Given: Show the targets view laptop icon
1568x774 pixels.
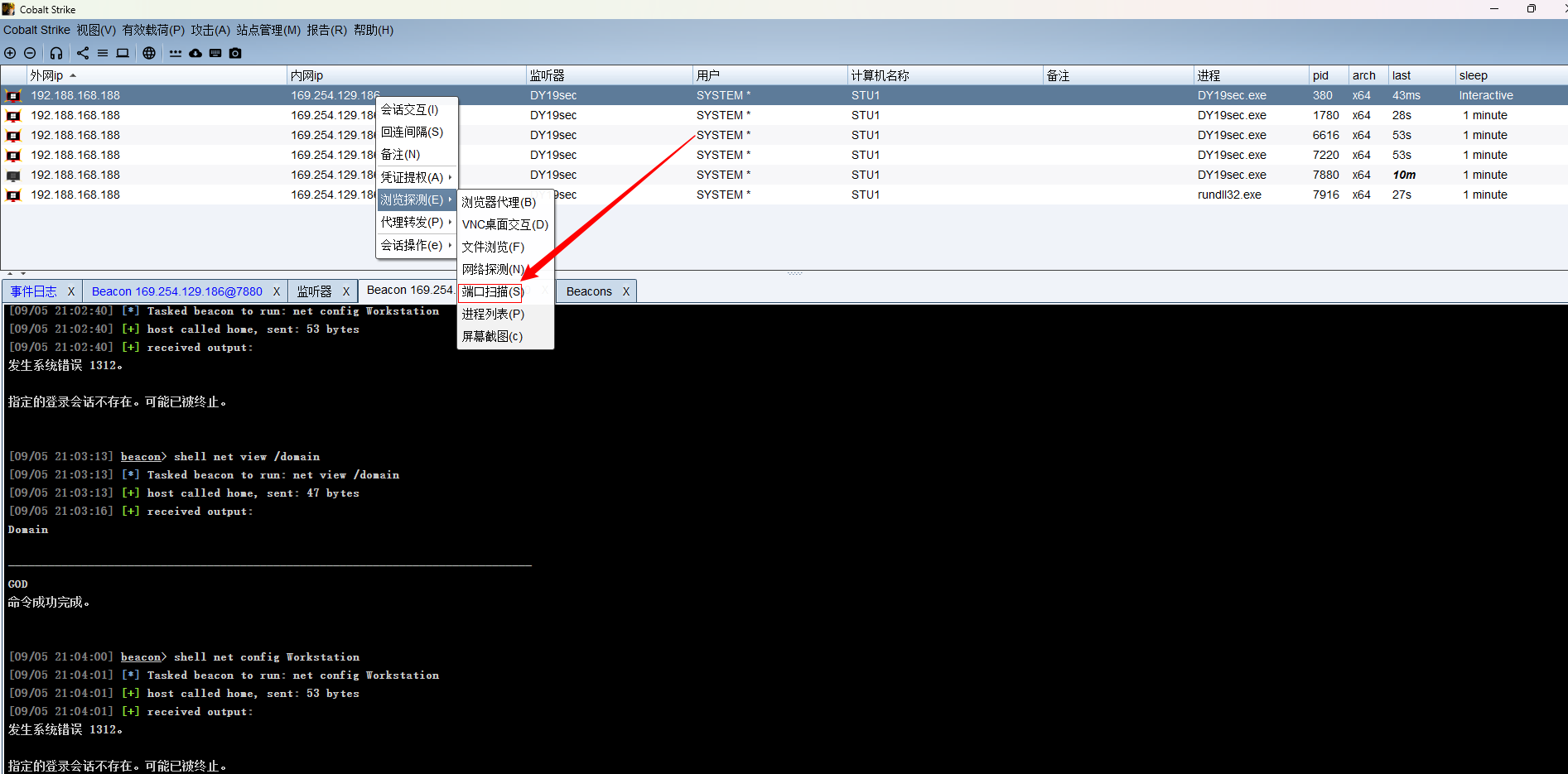Looking at the screenshot, I should click(x=123, y=53).
